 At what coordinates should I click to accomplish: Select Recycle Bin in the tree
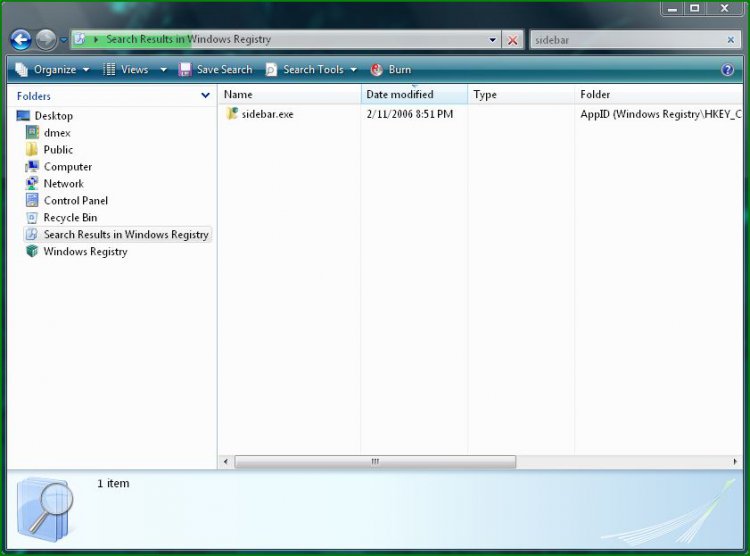(61, 218)
